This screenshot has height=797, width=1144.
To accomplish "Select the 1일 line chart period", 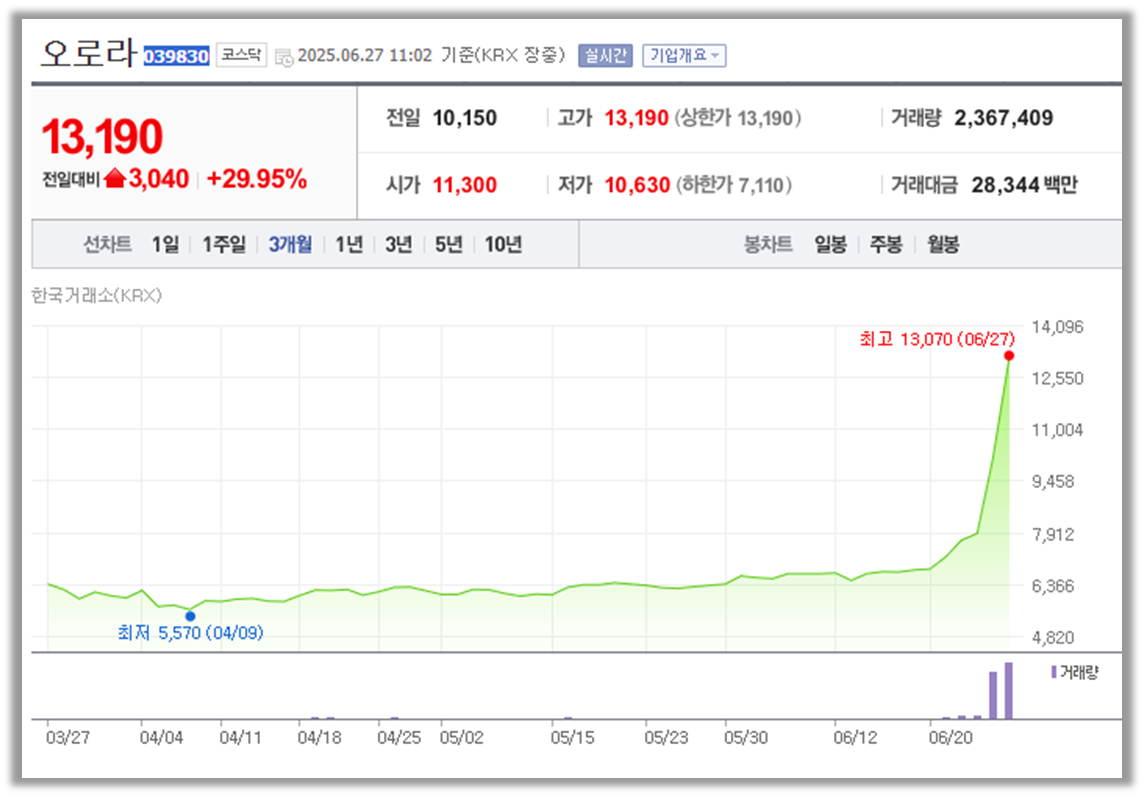I will coord(166,245).
